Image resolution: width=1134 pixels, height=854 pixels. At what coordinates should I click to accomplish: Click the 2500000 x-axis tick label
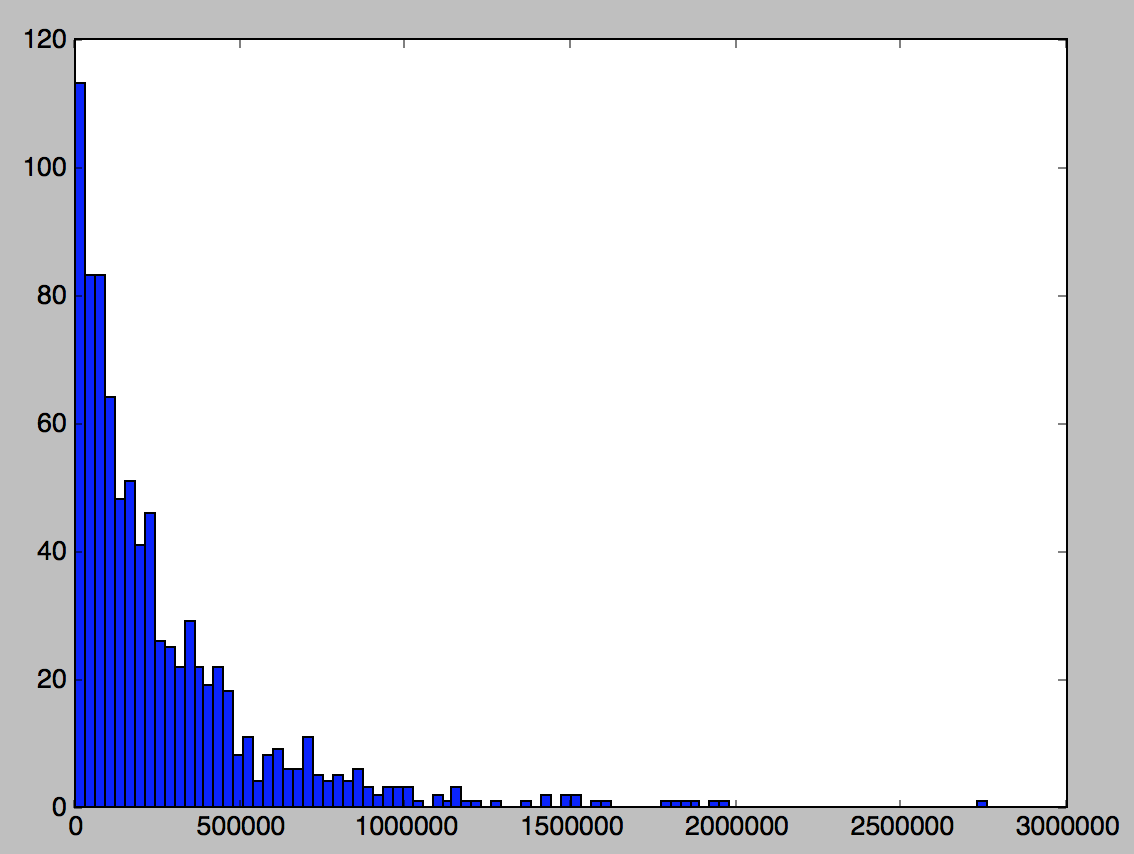point(900,827)
